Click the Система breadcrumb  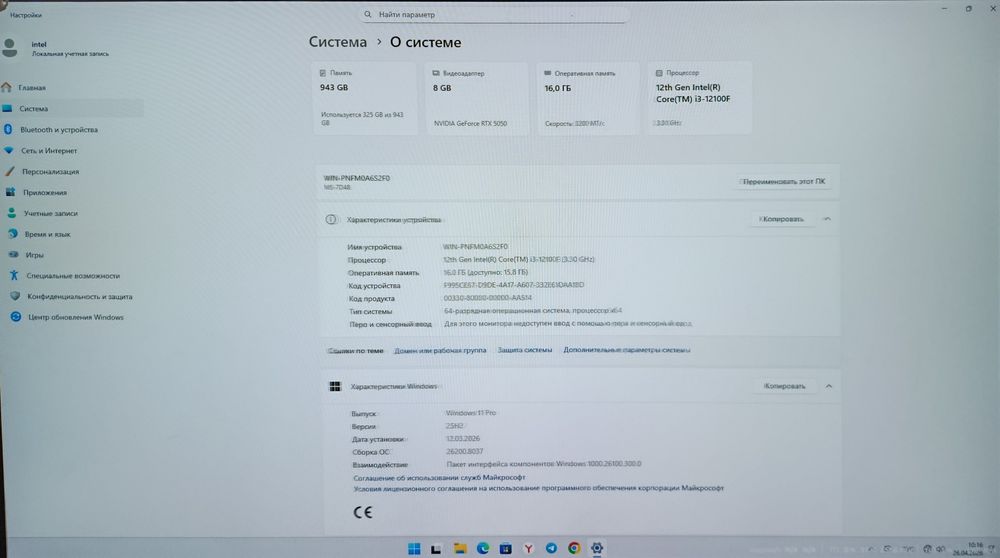click(338, 42)
